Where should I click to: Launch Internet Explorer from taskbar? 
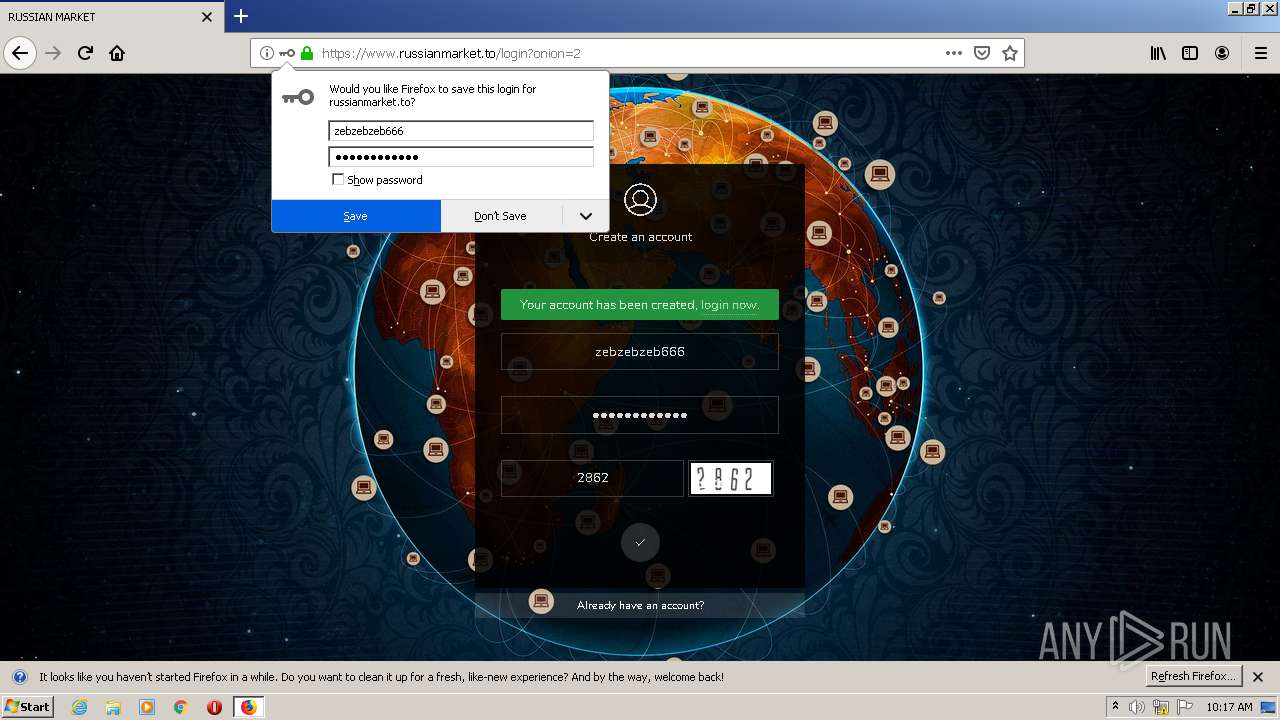point(80,707)
